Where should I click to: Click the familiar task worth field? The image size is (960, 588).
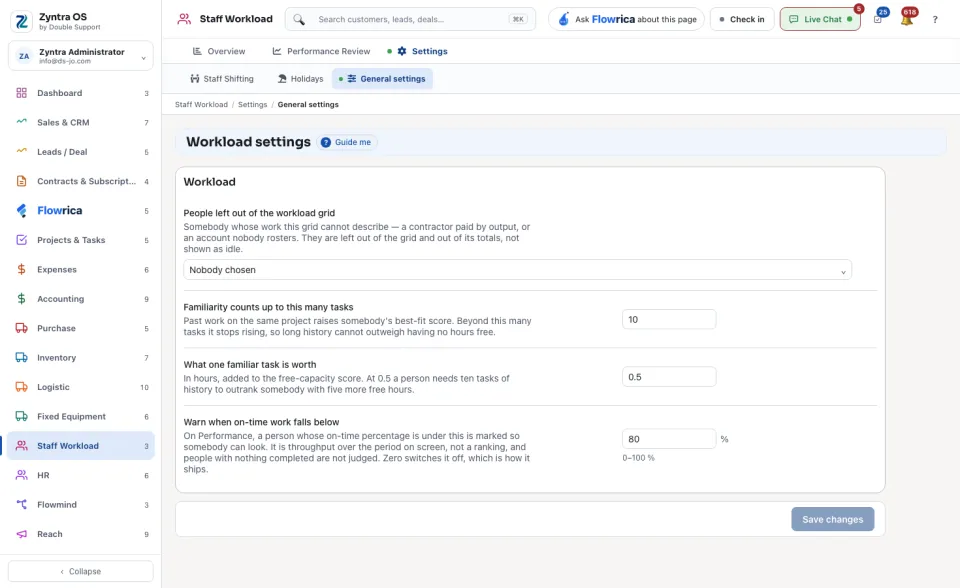point(669,377)
